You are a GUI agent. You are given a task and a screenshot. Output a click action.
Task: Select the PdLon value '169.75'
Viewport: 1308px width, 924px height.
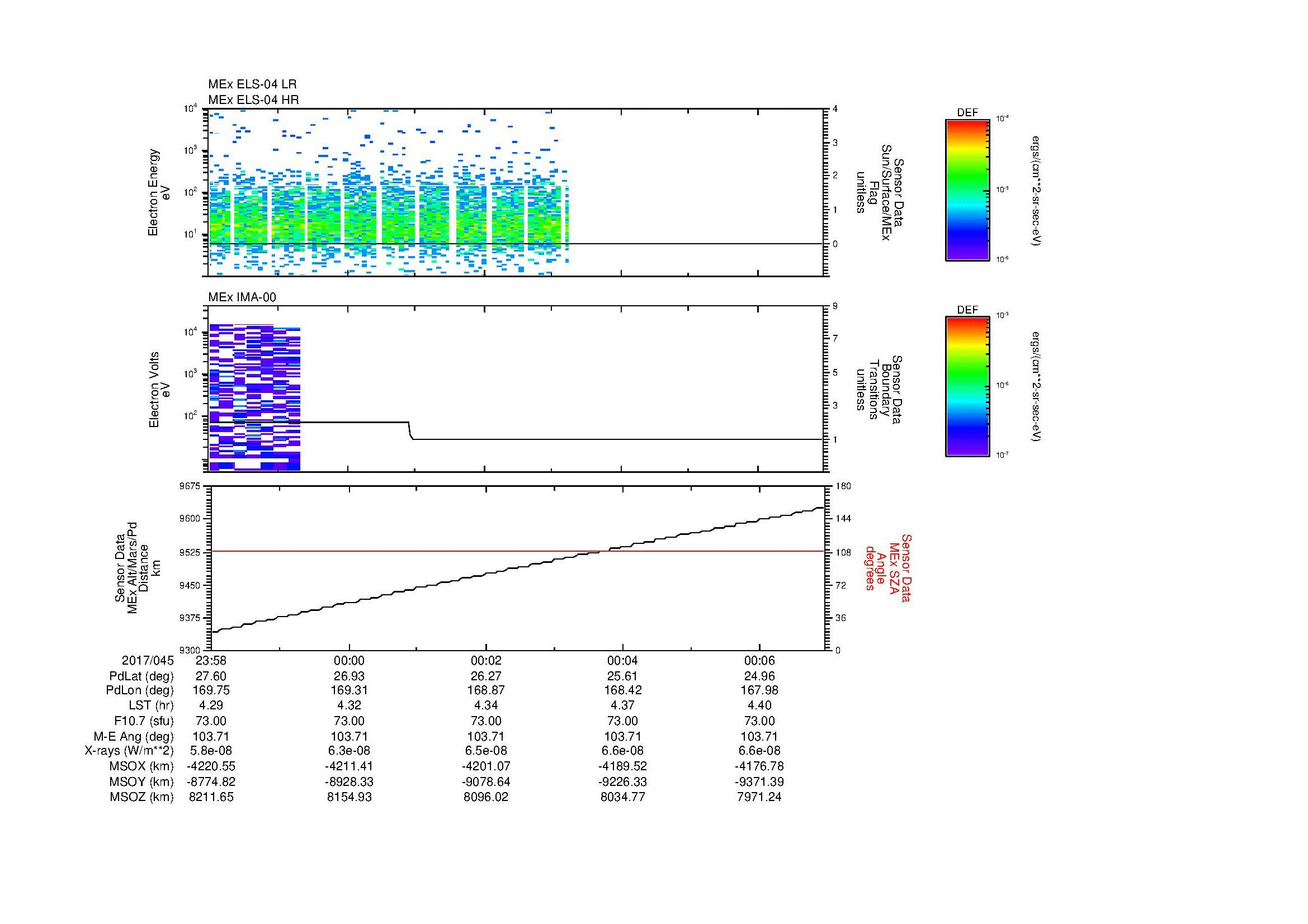211,690
